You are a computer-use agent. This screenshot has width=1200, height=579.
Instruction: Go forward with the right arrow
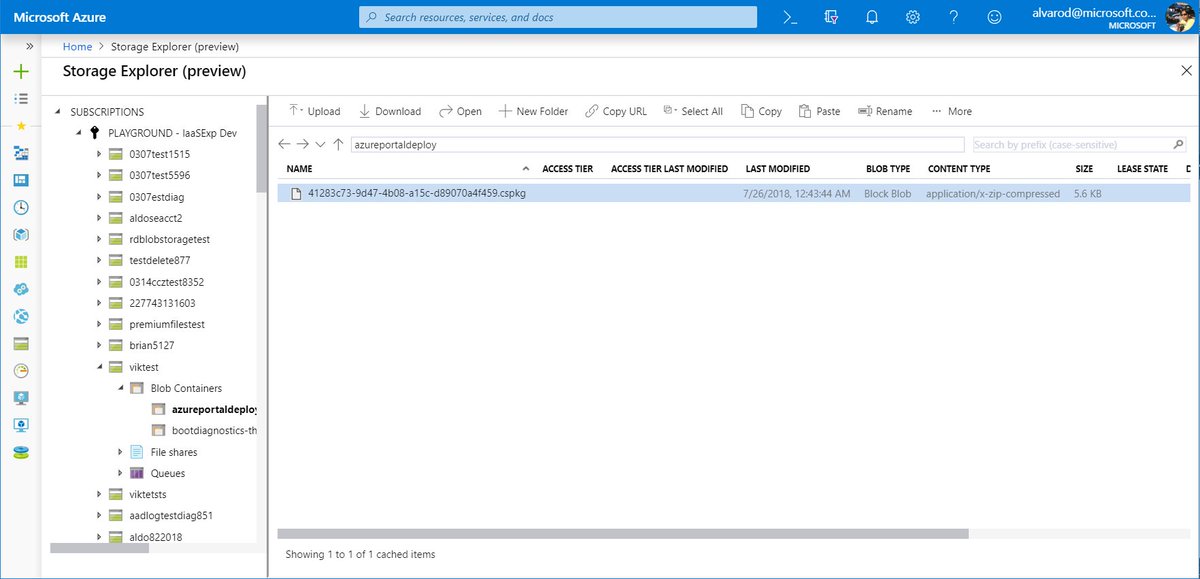pos(303,144)
